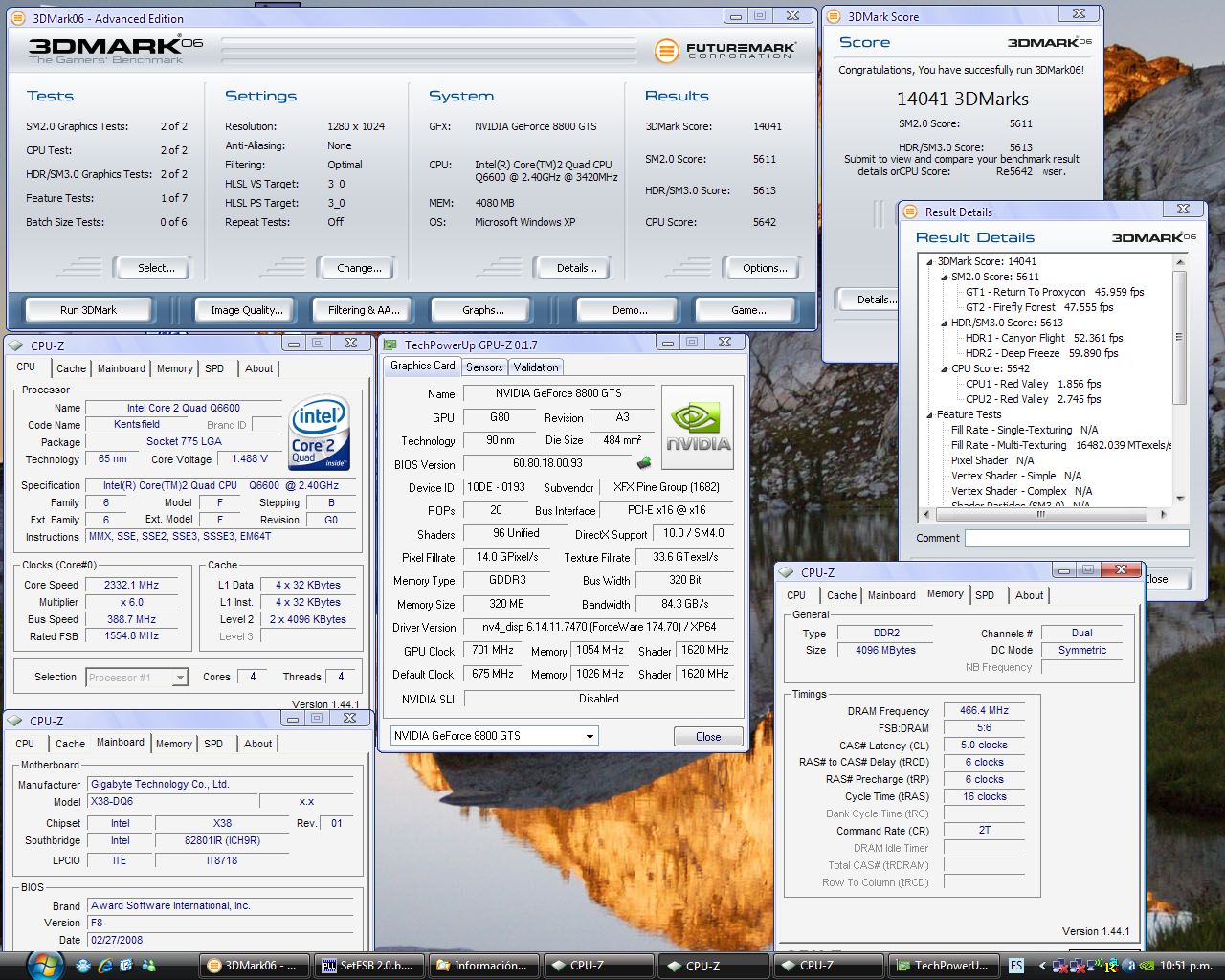Switch to TechPowerUp taskbar item
The image size is (1225, 980).
pyautogui.click(x=943, y=966)
